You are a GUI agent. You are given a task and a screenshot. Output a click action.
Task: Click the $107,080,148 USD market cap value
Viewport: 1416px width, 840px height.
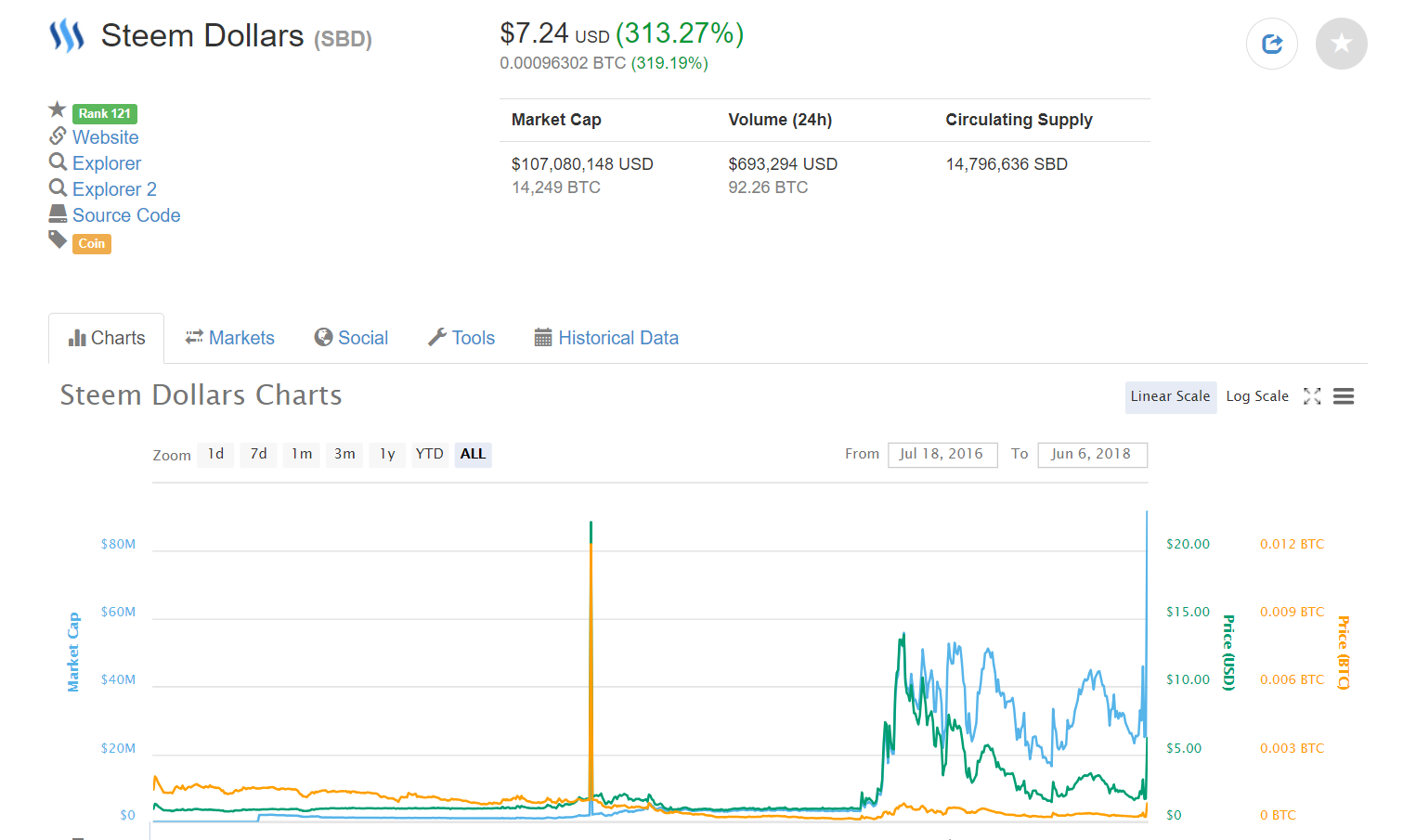[x=582, y=164]
